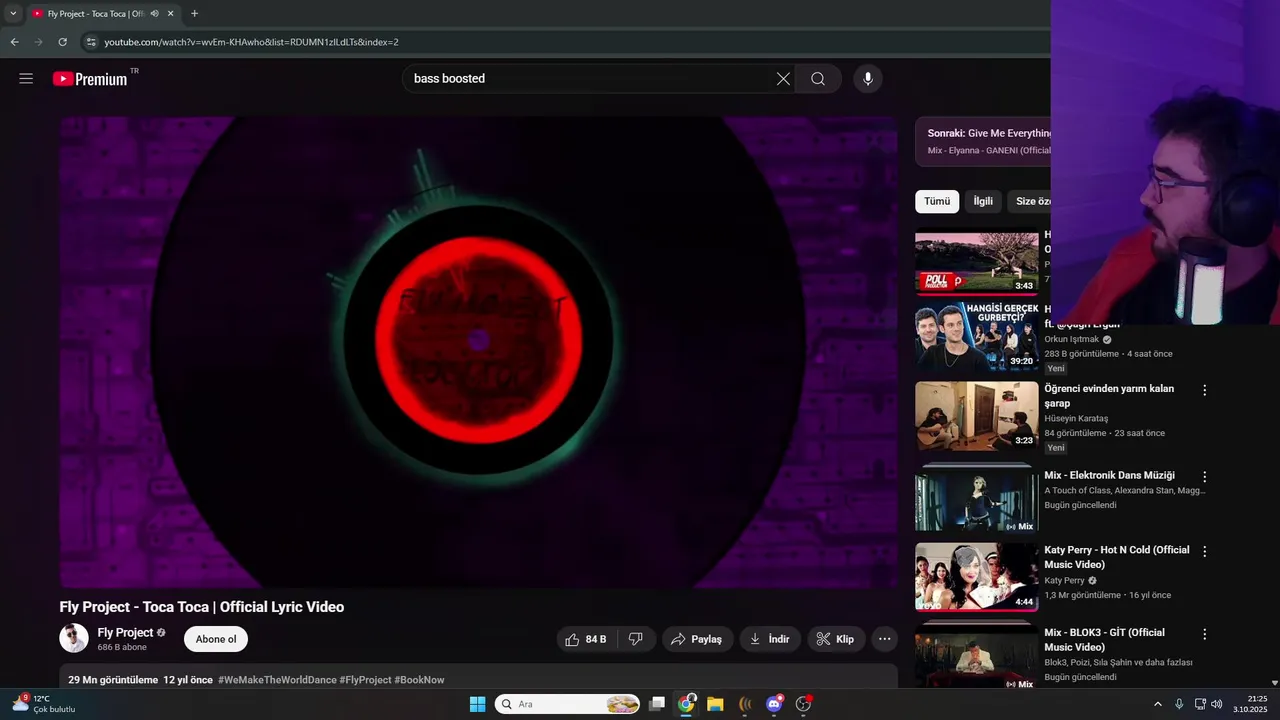1280x720 pixels.
Task: Open more actions ellipsis under video
Action: tap(884, 639)
